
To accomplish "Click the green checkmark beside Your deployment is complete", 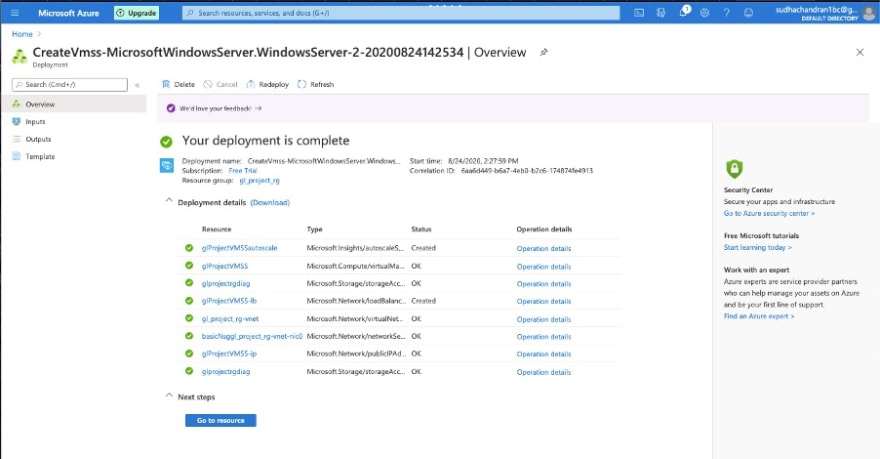I will tap(166, 141).
